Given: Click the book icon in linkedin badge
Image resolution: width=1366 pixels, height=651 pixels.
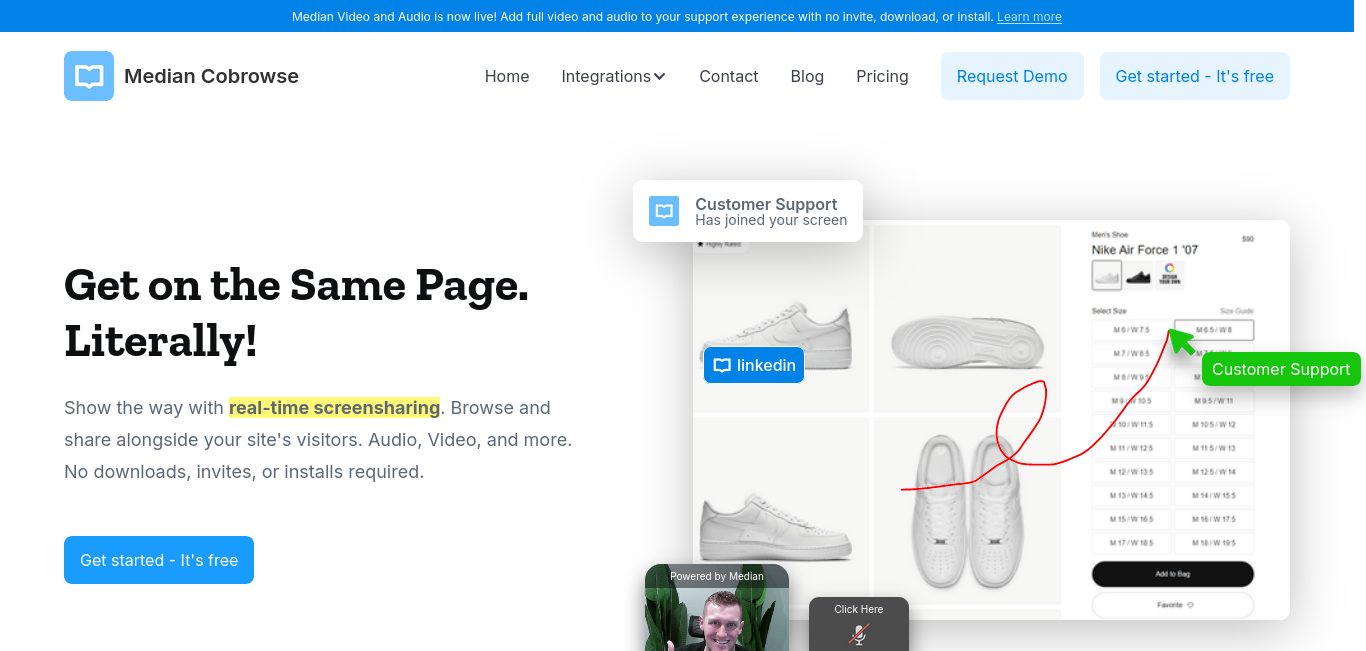Looking at the screenshot, I should 722,365.
